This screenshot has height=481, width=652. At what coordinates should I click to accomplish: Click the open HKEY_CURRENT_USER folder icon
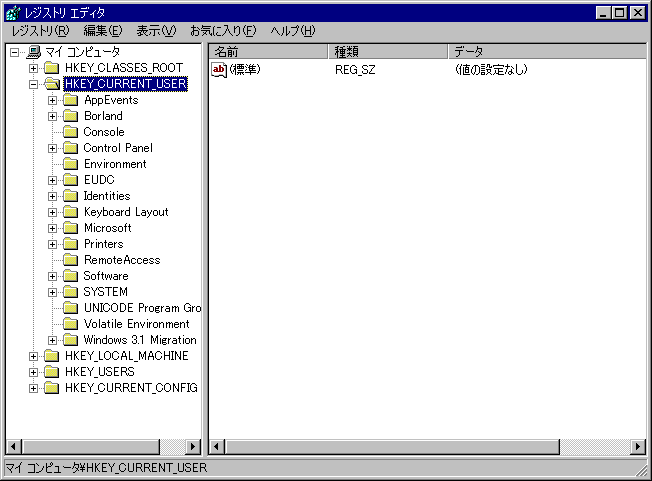[x=52, y=84]
